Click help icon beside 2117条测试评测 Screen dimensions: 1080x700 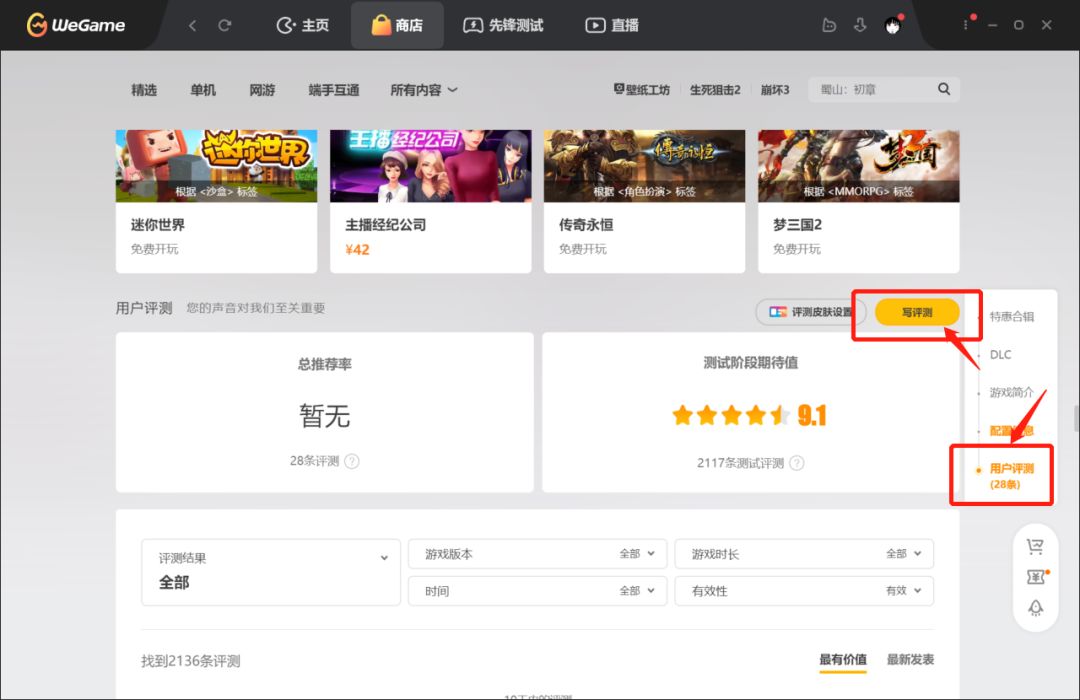(797, 463)
